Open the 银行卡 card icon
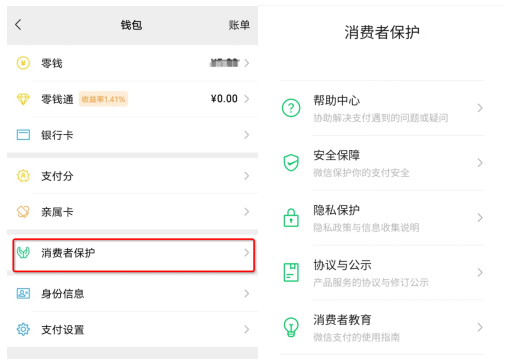This screenshot has width=507, height=362. click(23, 135)
